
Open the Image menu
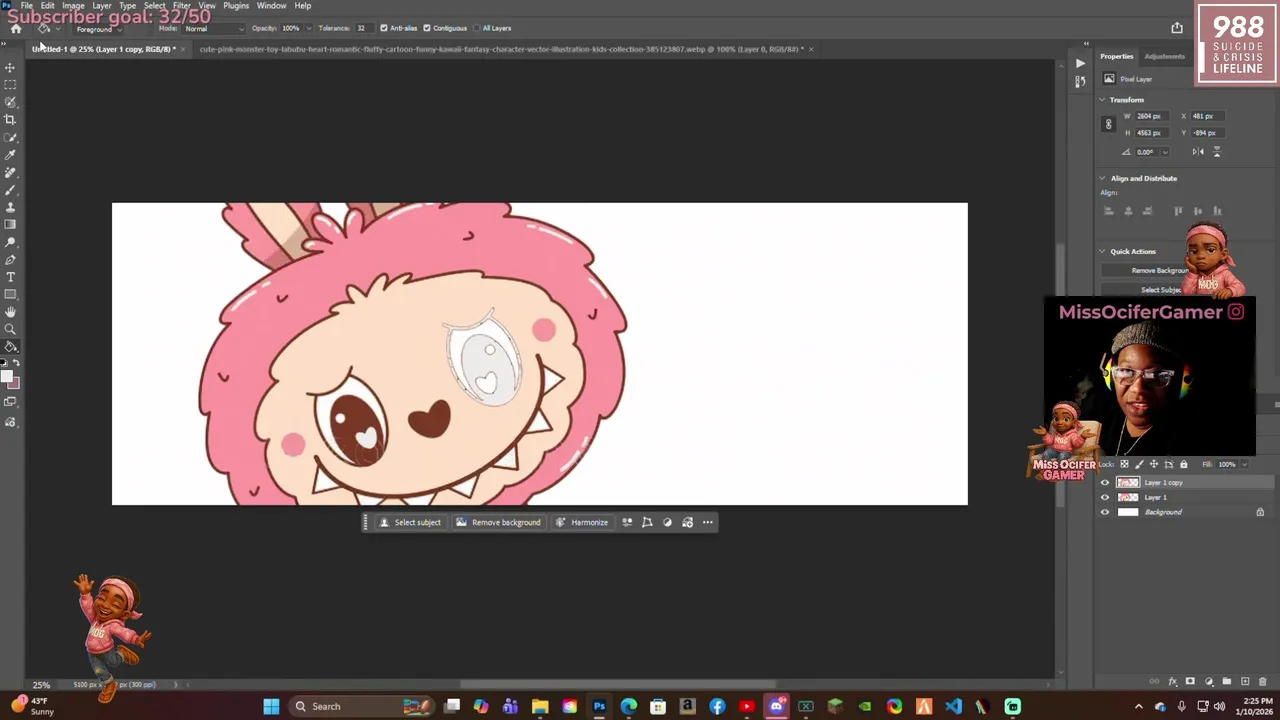pos(73,6)
